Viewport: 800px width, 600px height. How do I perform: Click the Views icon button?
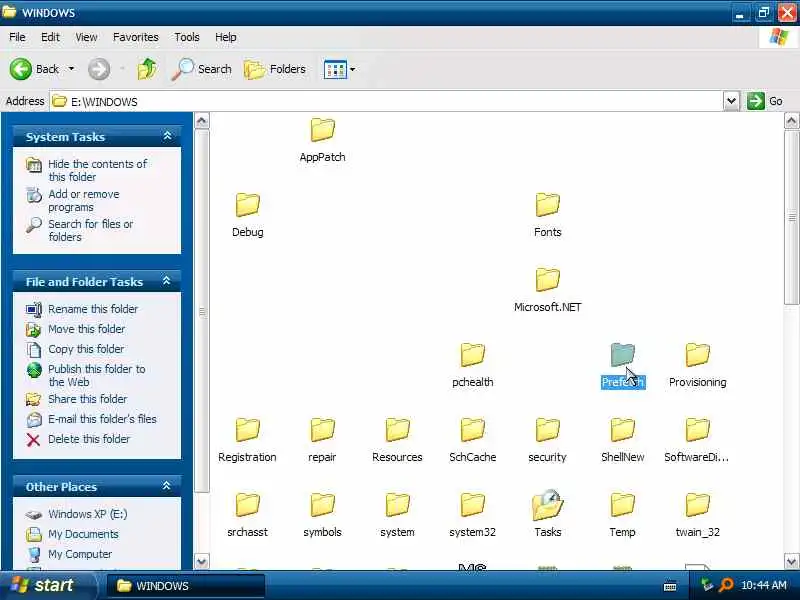pos(335,69)
